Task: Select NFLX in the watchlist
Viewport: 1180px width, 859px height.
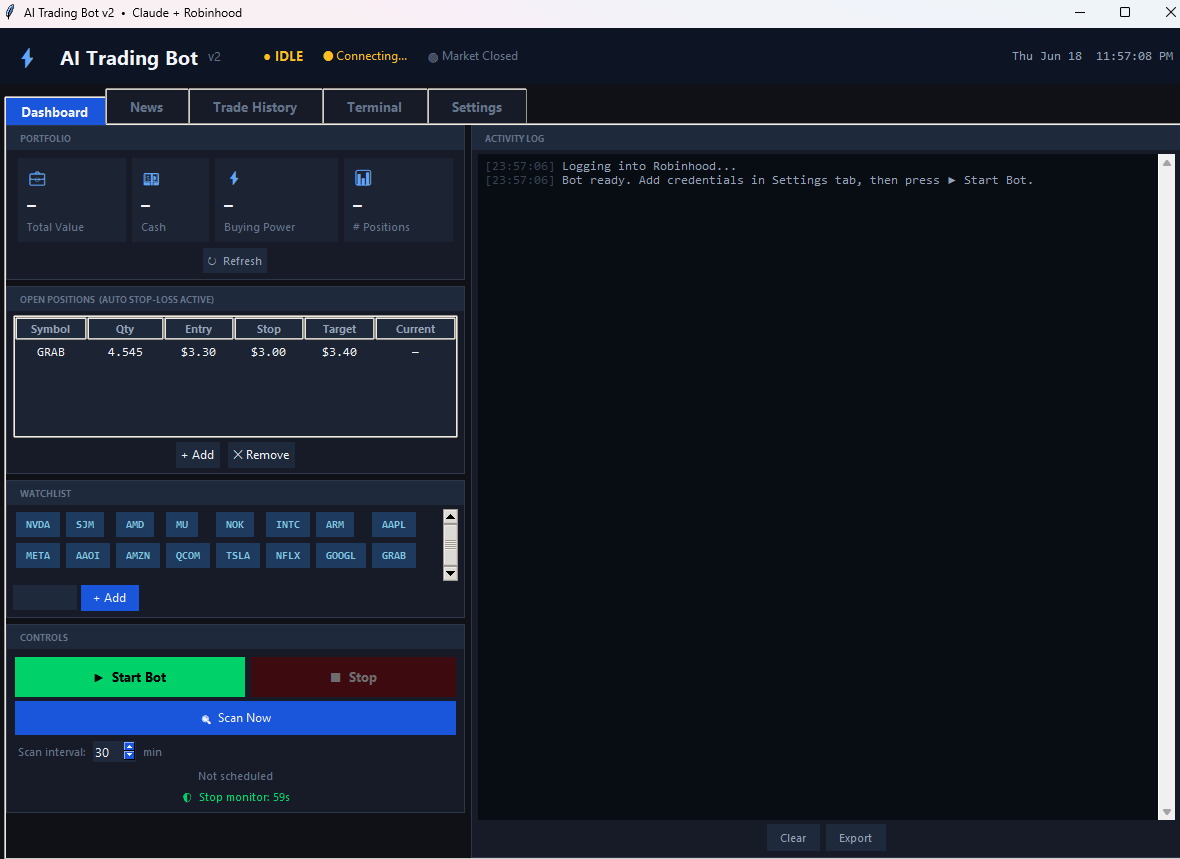Action: [x=287, y=556]
